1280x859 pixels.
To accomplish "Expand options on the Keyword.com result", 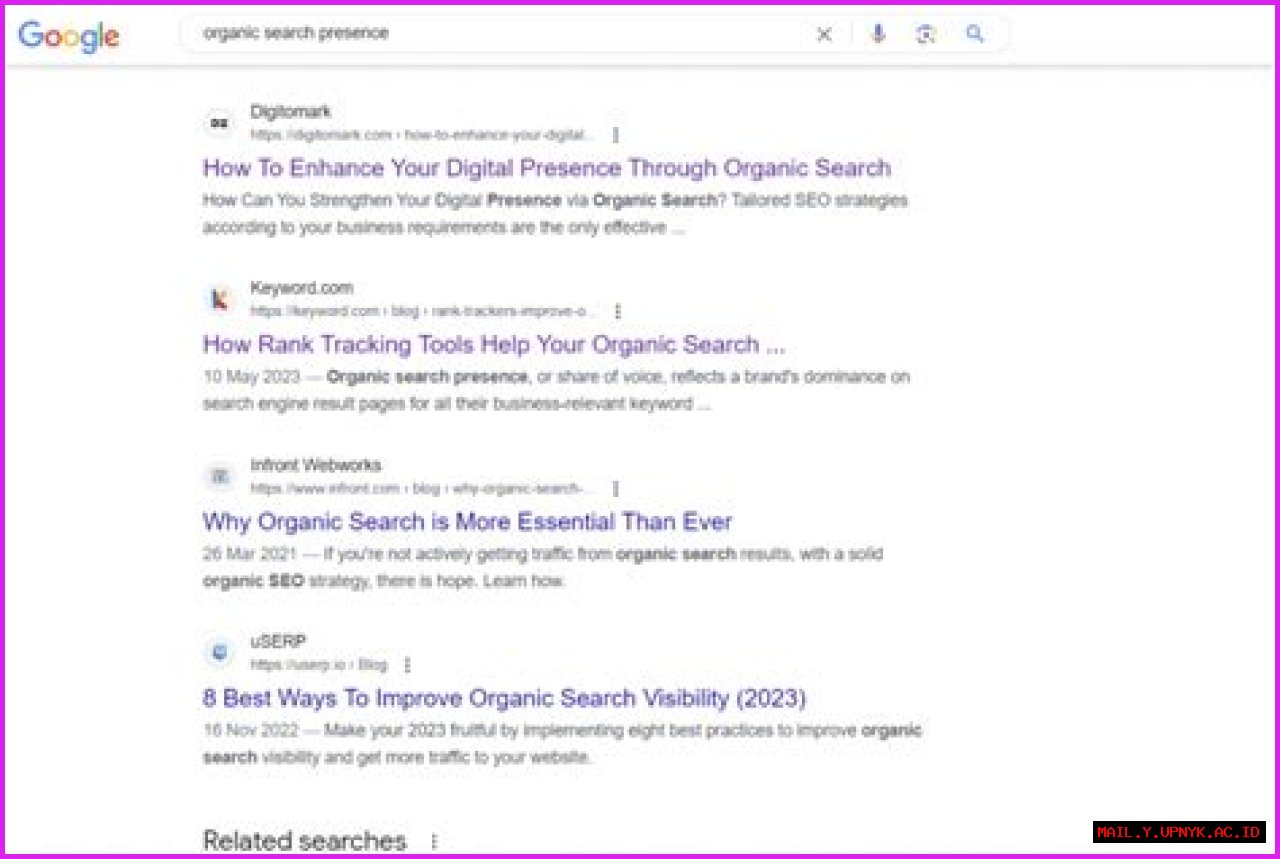I will tap(618, 311).
